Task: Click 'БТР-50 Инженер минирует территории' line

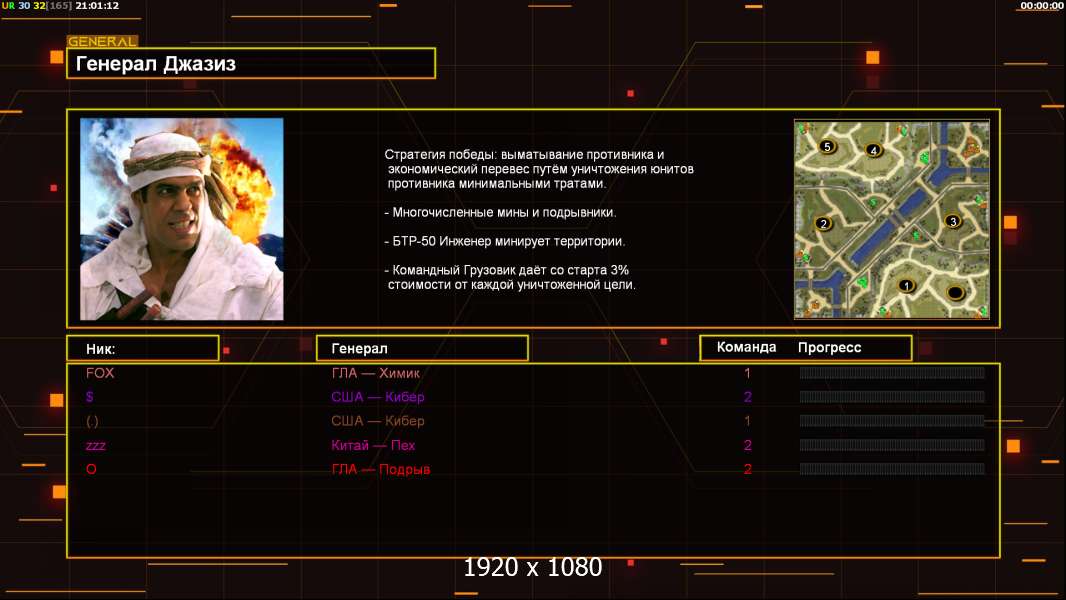Action: point(504,241)
